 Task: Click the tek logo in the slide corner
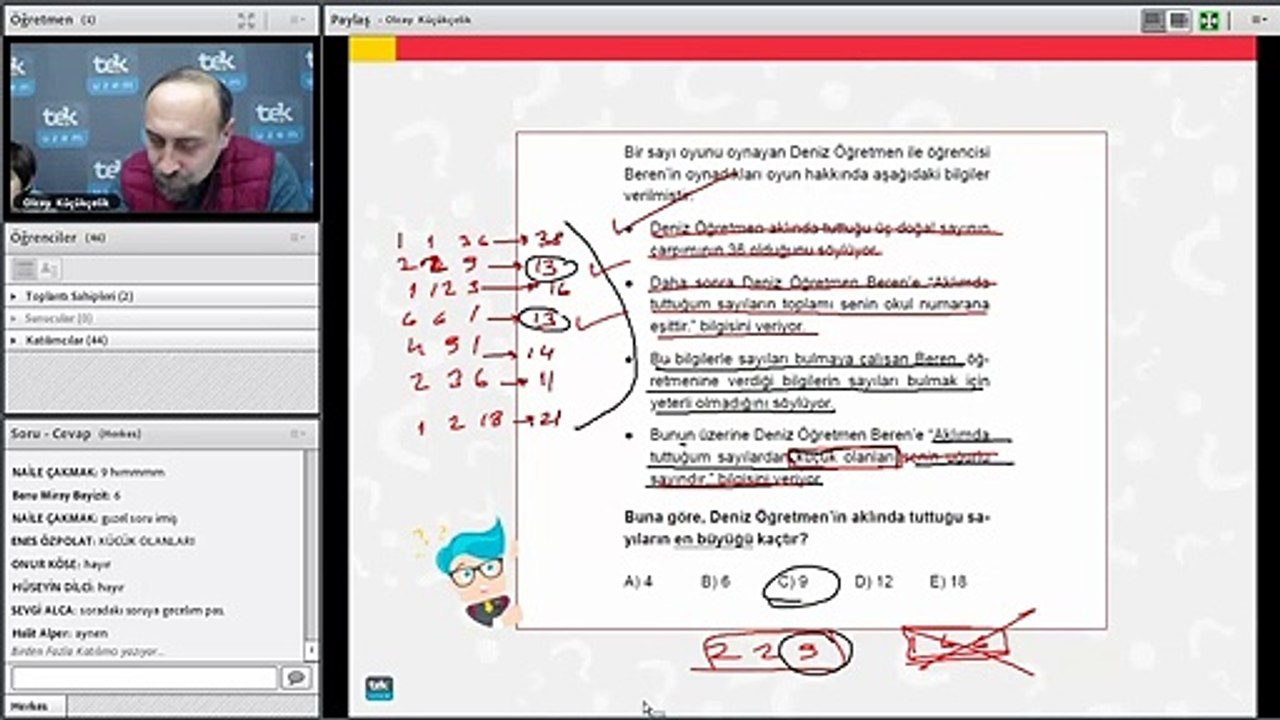coord(379,688)
